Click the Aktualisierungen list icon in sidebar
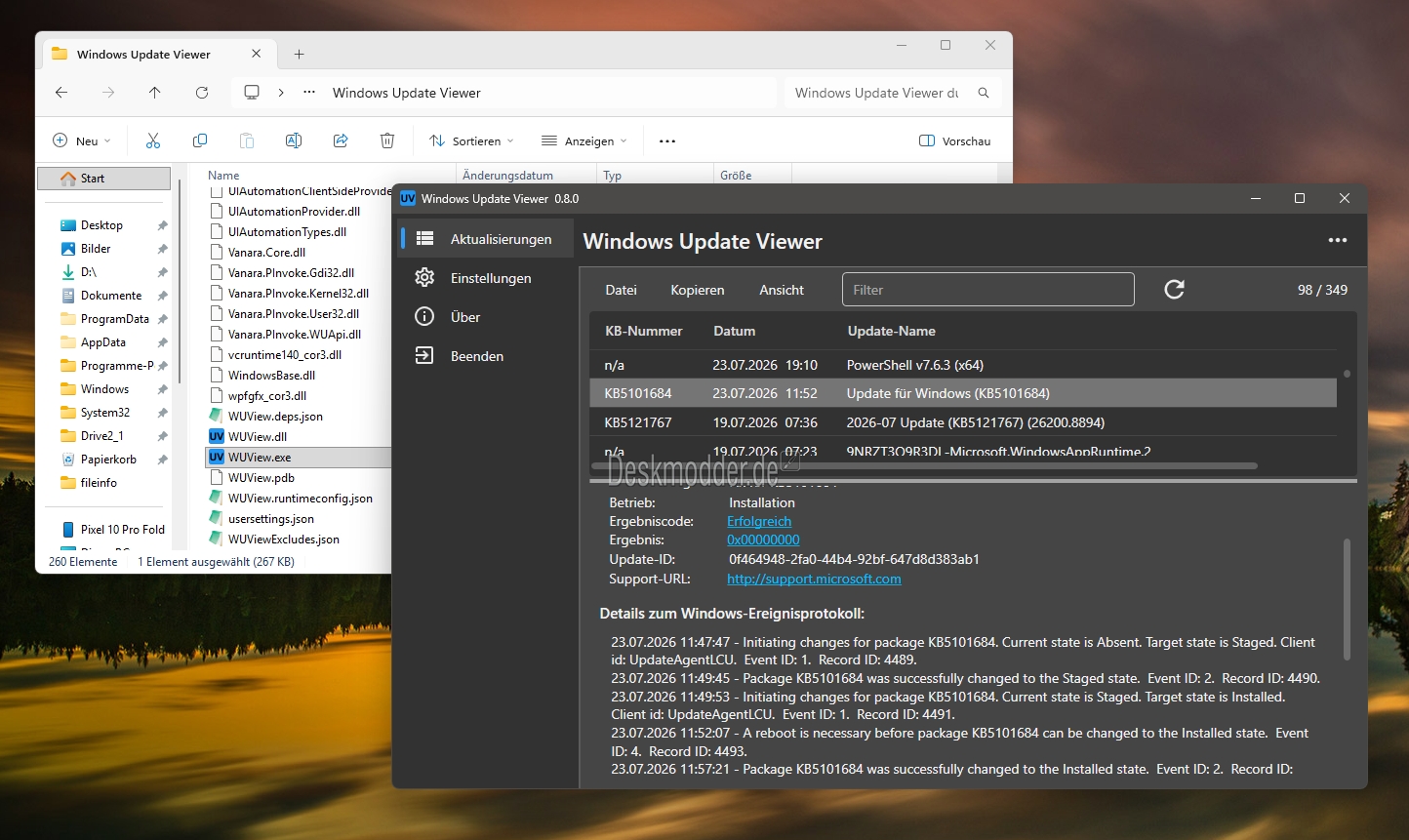The image size is (1409, 840). click(424, 238)
